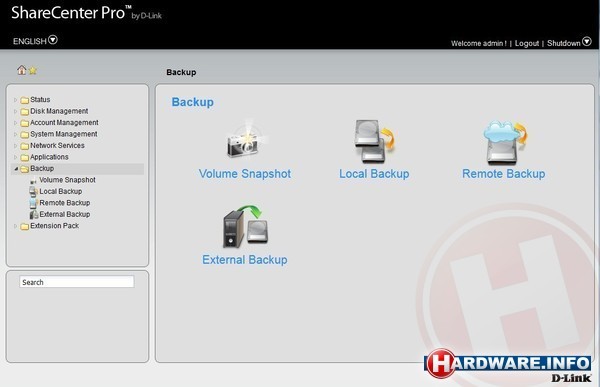The image size is (600, 387).
Task: Open the Shutdown dropdown arrow
Action: pyautogui.click(x=587, y=41)
